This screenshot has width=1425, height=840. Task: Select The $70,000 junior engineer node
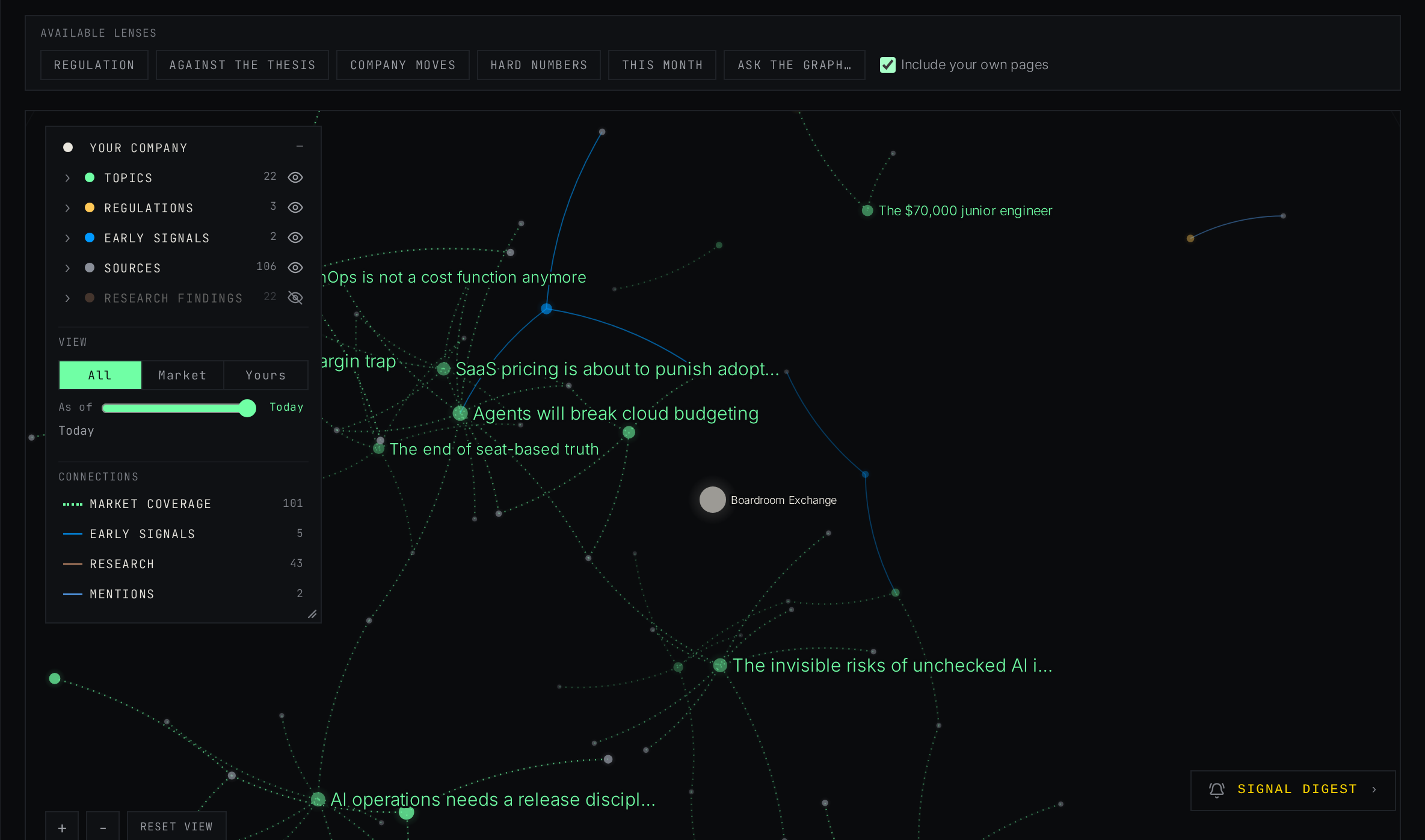[x=867, y=210]
